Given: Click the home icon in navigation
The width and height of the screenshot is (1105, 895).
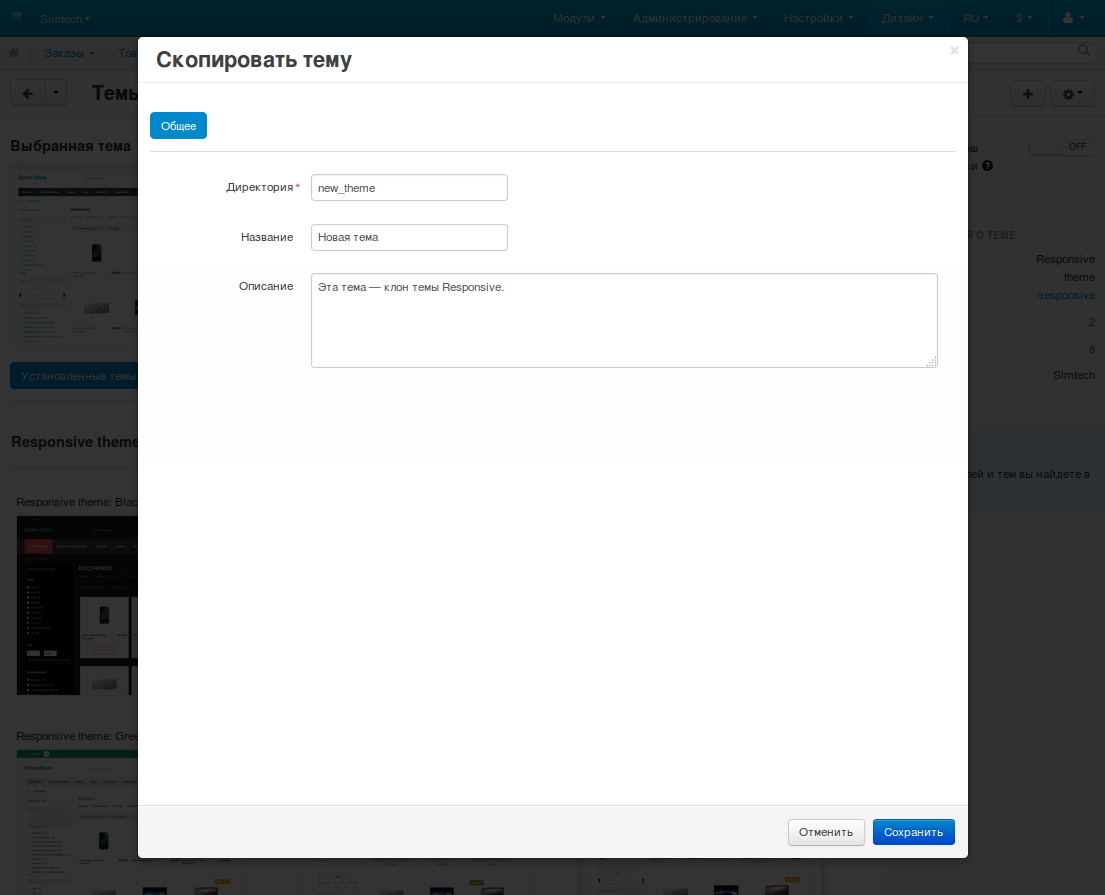Looking at the screenshot, I should (x=14, y=52).
